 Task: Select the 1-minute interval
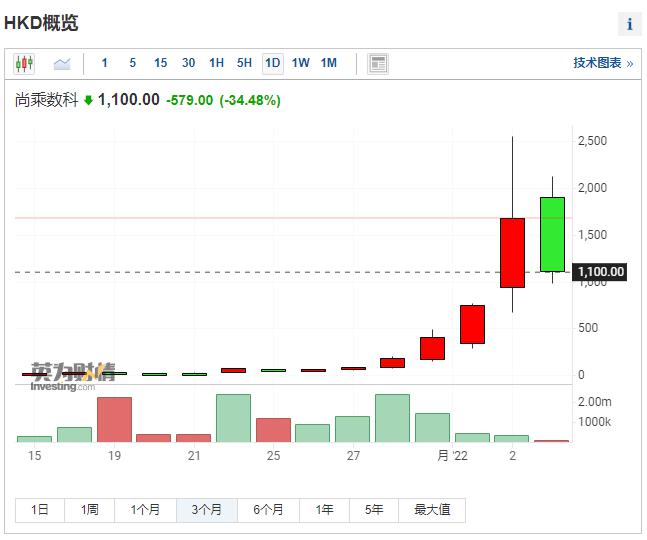coord(105,63)
